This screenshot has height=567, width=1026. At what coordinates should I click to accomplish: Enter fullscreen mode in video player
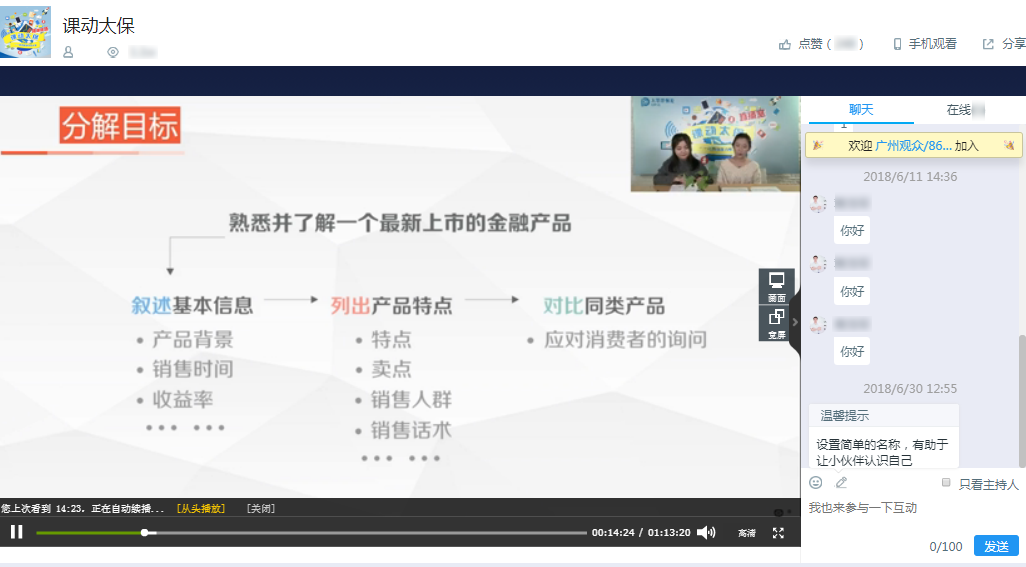click(778, 533)
